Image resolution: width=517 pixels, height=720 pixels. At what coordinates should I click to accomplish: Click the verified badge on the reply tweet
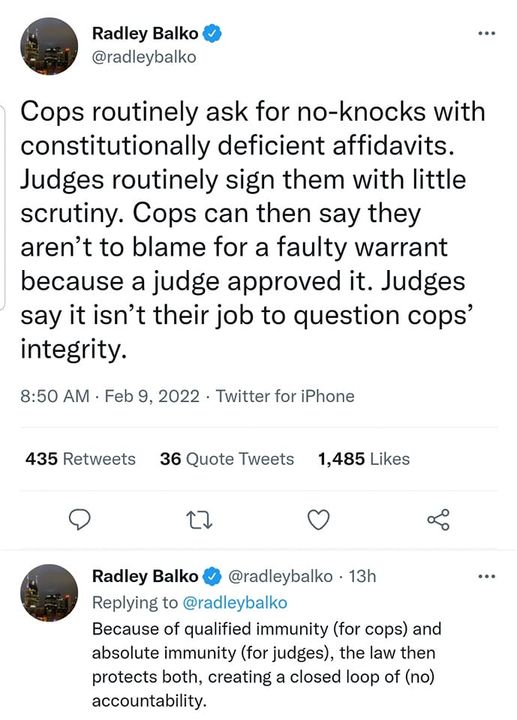212,576
